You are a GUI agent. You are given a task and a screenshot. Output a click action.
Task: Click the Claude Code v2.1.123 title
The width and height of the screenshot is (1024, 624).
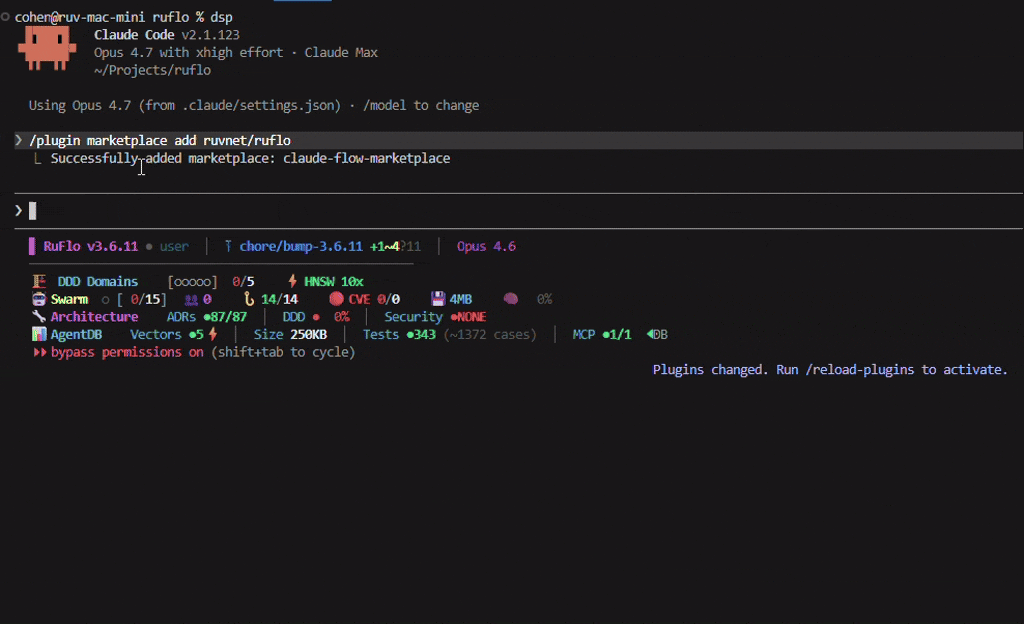click(x=167, y=35)
